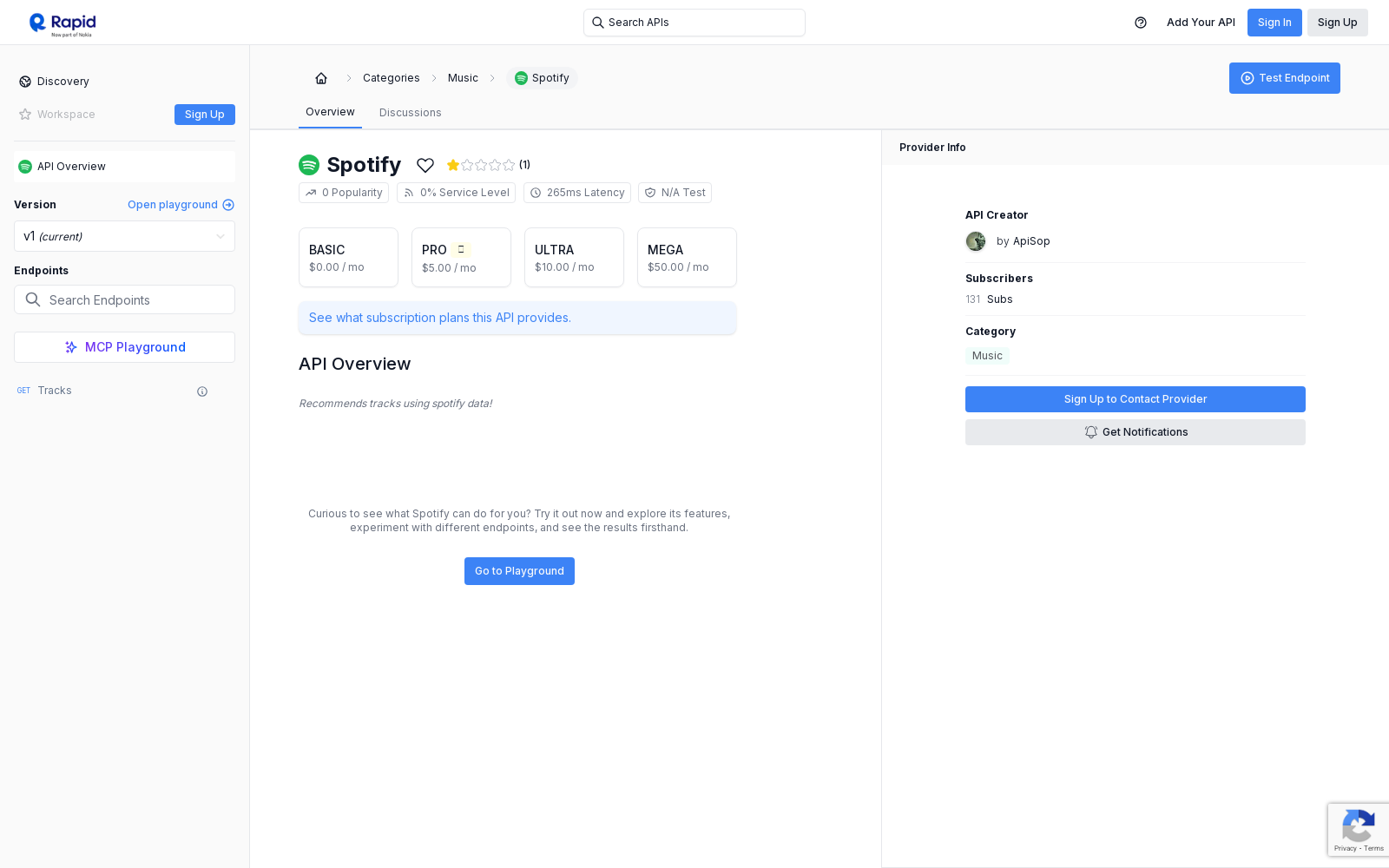Click the Sign In button
Image resolution: width=1389 pixels, height=868 pixels.
click(x=1274, y=23)
